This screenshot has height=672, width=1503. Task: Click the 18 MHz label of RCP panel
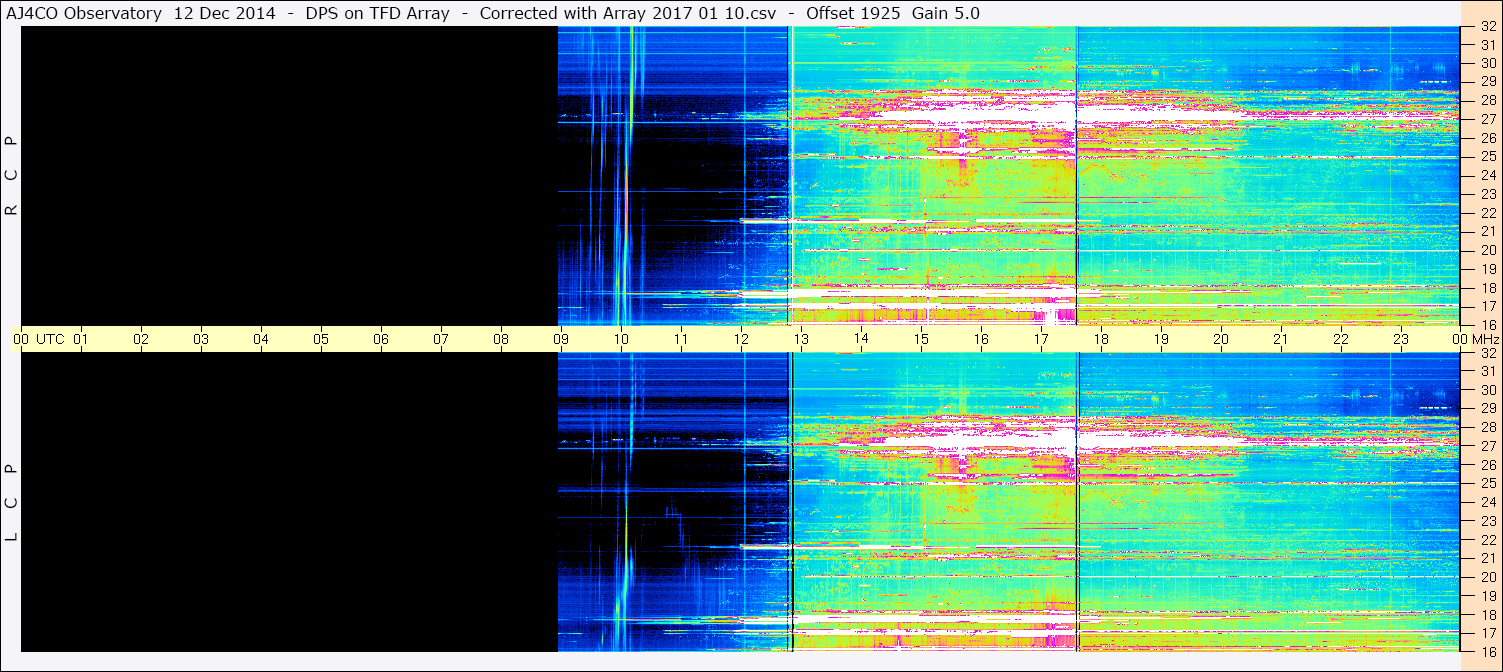[1487, 287]
